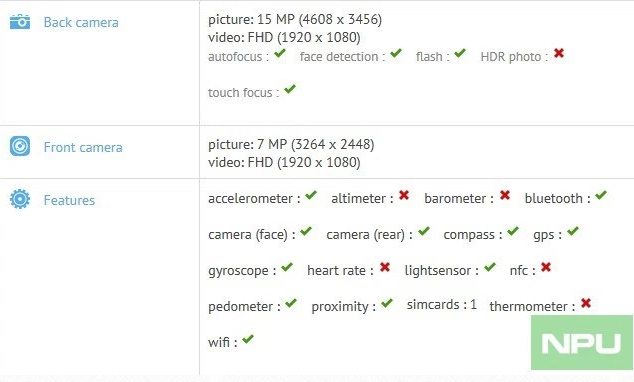Image resolution: width=634 pixels, height=382 pixels.
Task: Click the green check beside bluetooth
Action: pyautogui.click(x=601, y=195)
